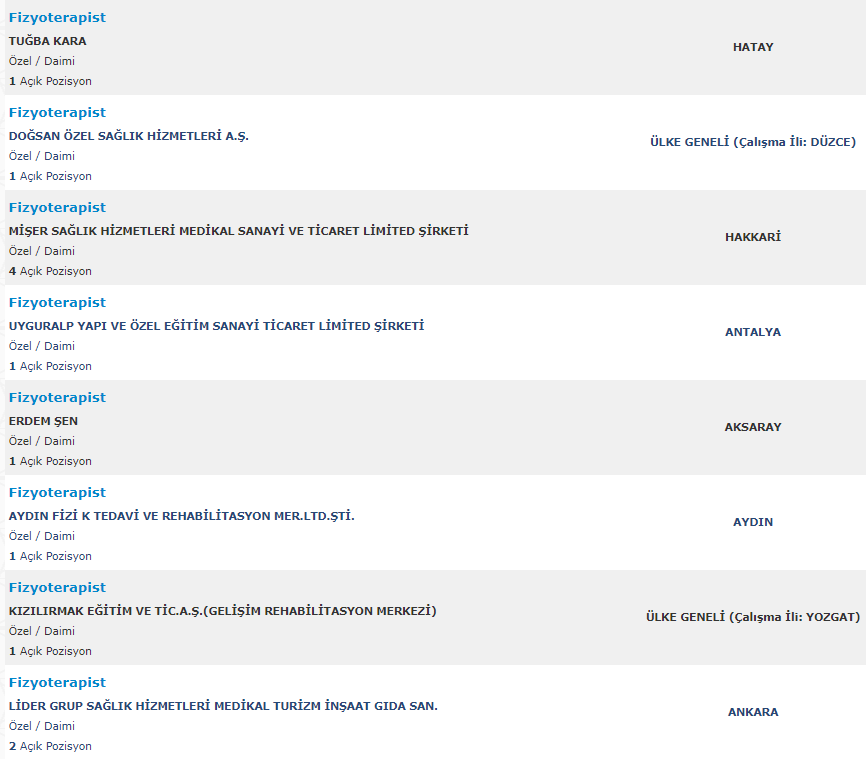Viewport: 866px width, 759px height.
Task: Click the HATAY location label
Action: click(x=753, y=47)
